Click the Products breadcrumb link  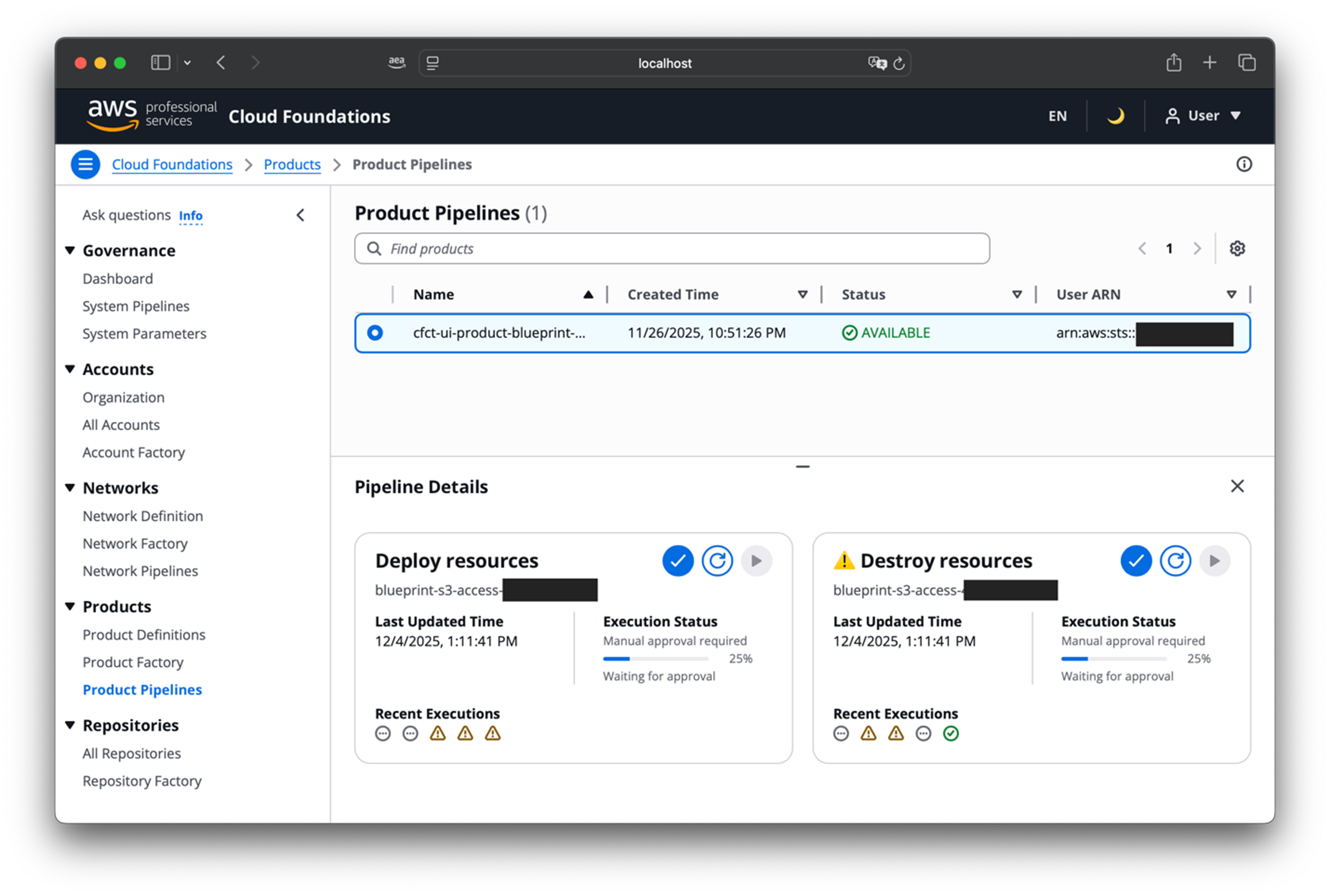coord(292,164)
